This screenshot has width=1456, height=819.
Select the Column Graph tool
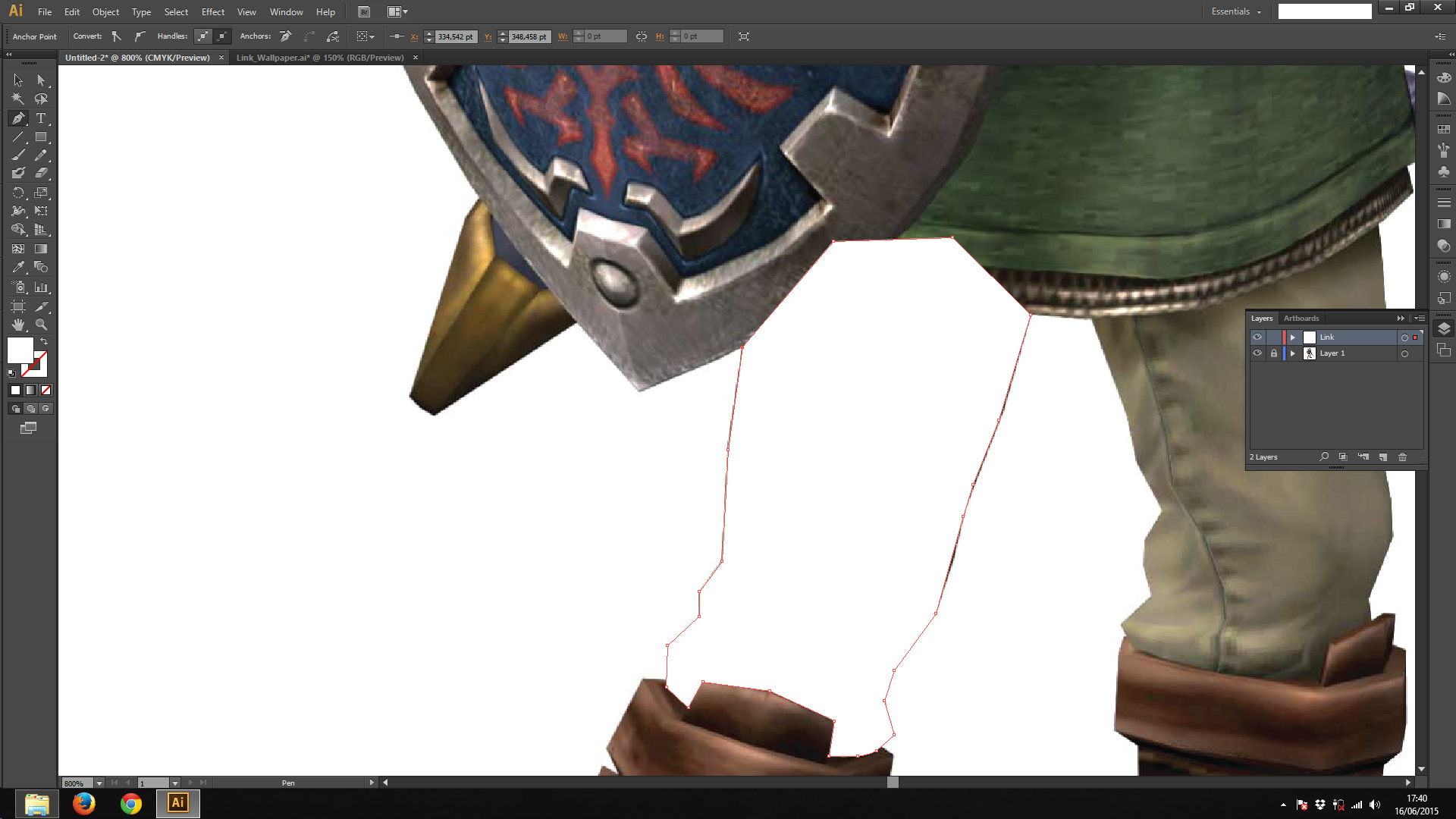[41, 287]
